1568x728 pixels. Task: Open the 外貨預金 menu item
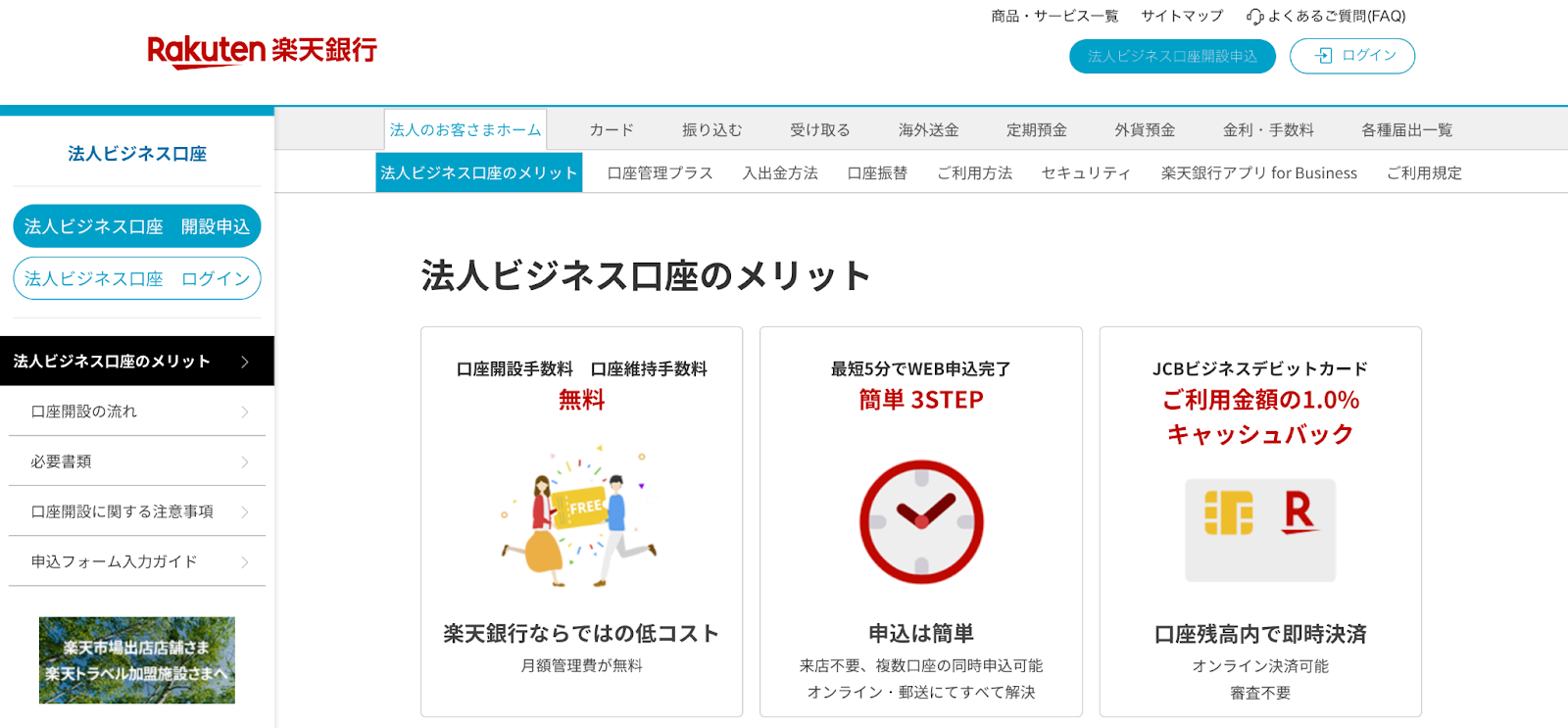[x=1145, y=129]
